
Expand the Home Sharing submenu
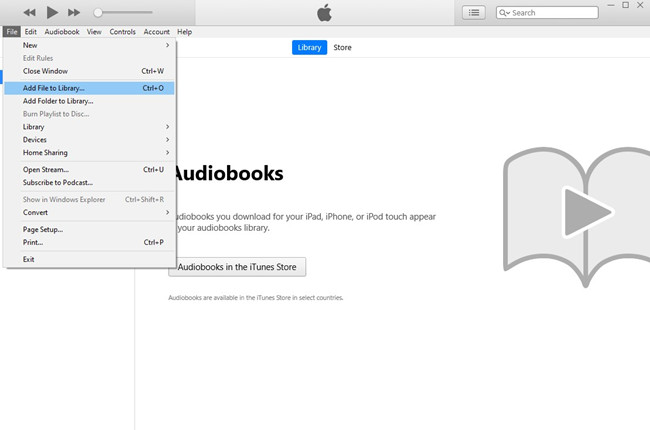tap(89, 153)
